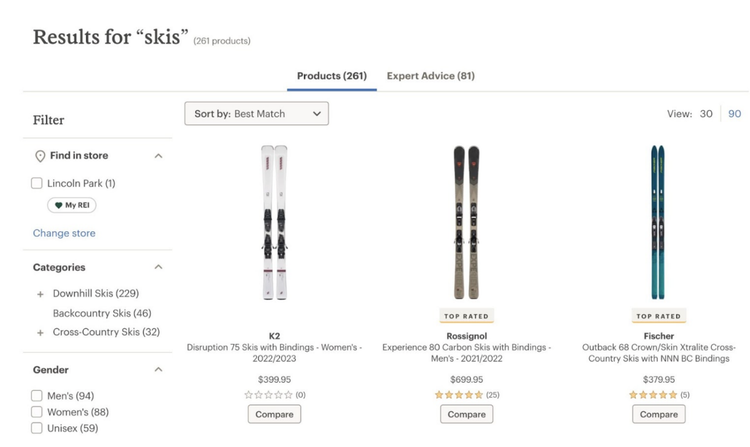Collapse the Find in store section
The image size is (750, 447).
158,156
